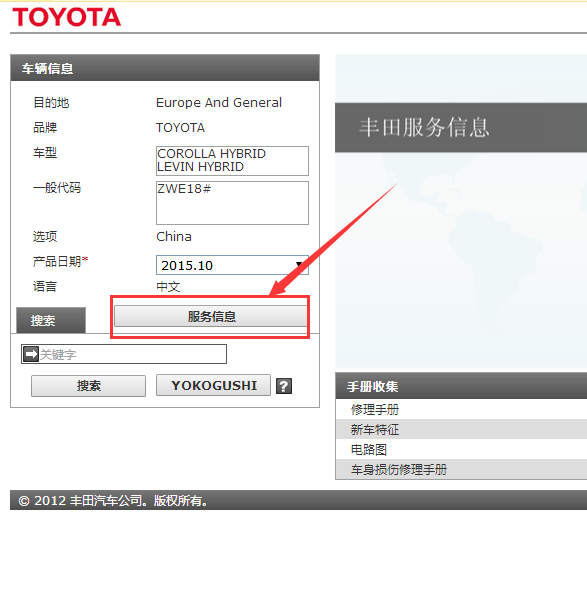Focus the 关键字 search input
587x591 pixels.
tap(124, 354)
